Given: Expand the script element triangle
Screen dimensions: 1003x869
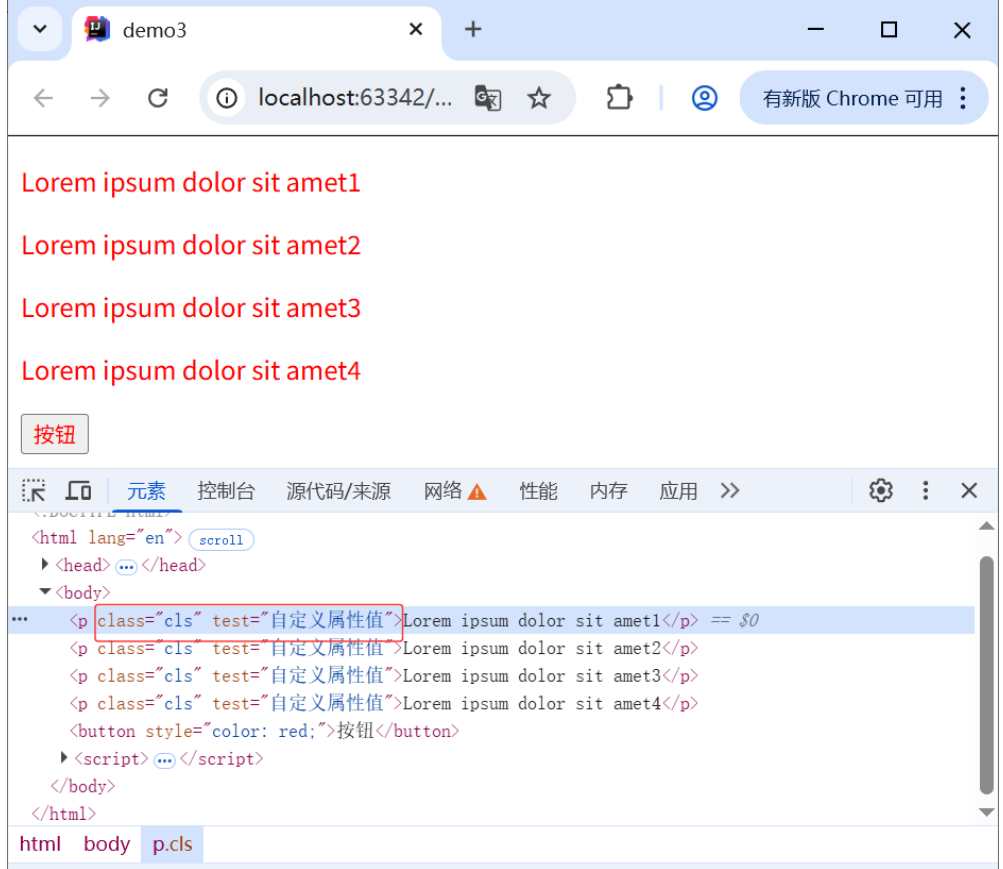Looking at the screenshot, I should pyautogui.click(x=64, y=758).
